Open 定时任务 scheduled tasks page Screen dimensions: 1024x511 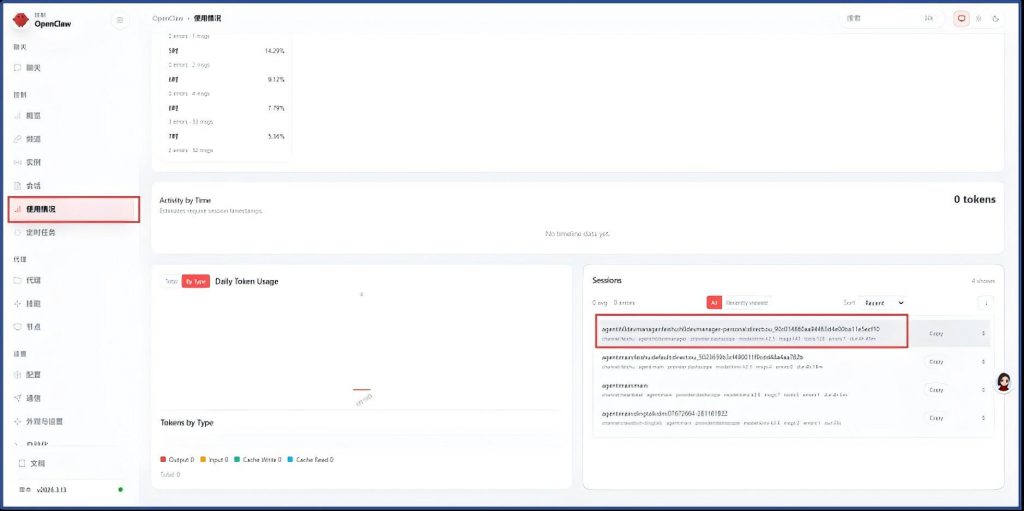point(40,232)
